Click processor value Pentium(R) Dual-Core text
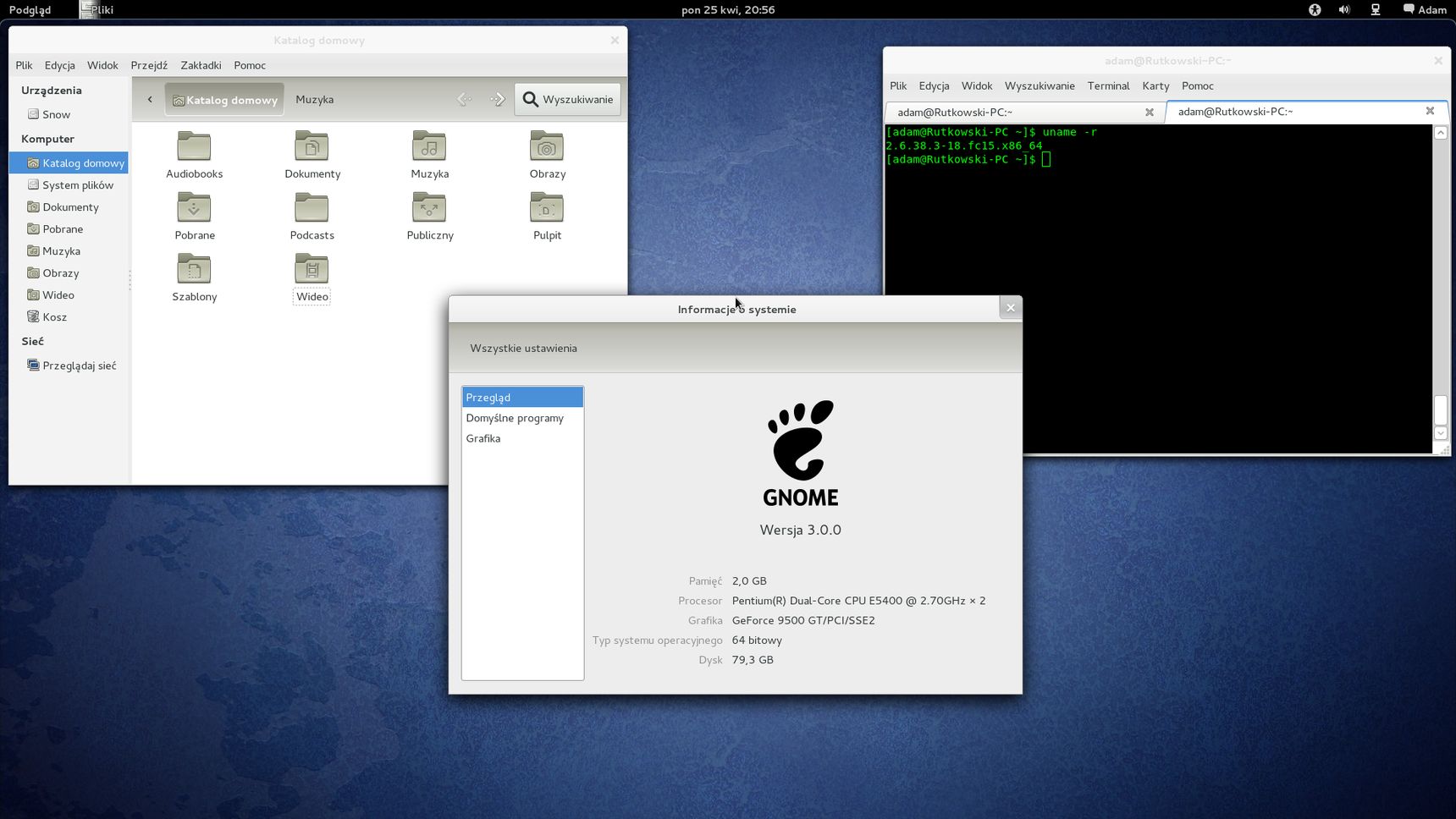 pyautogui.click(x=858, y=601)
